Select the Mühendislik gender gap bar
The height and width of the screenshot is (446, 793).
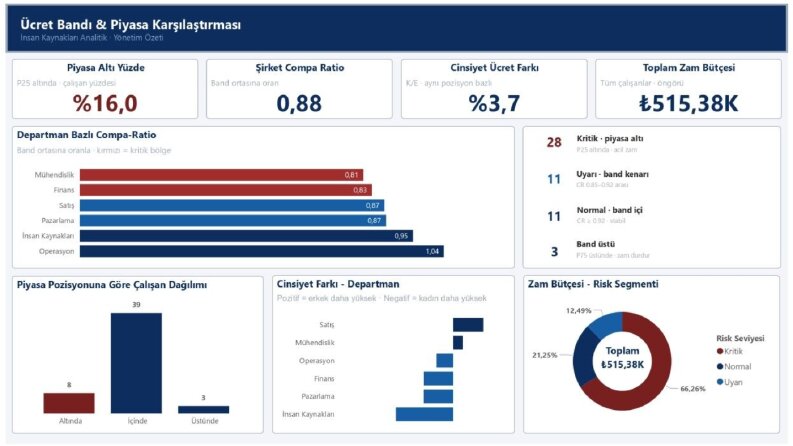coord(458,342)
